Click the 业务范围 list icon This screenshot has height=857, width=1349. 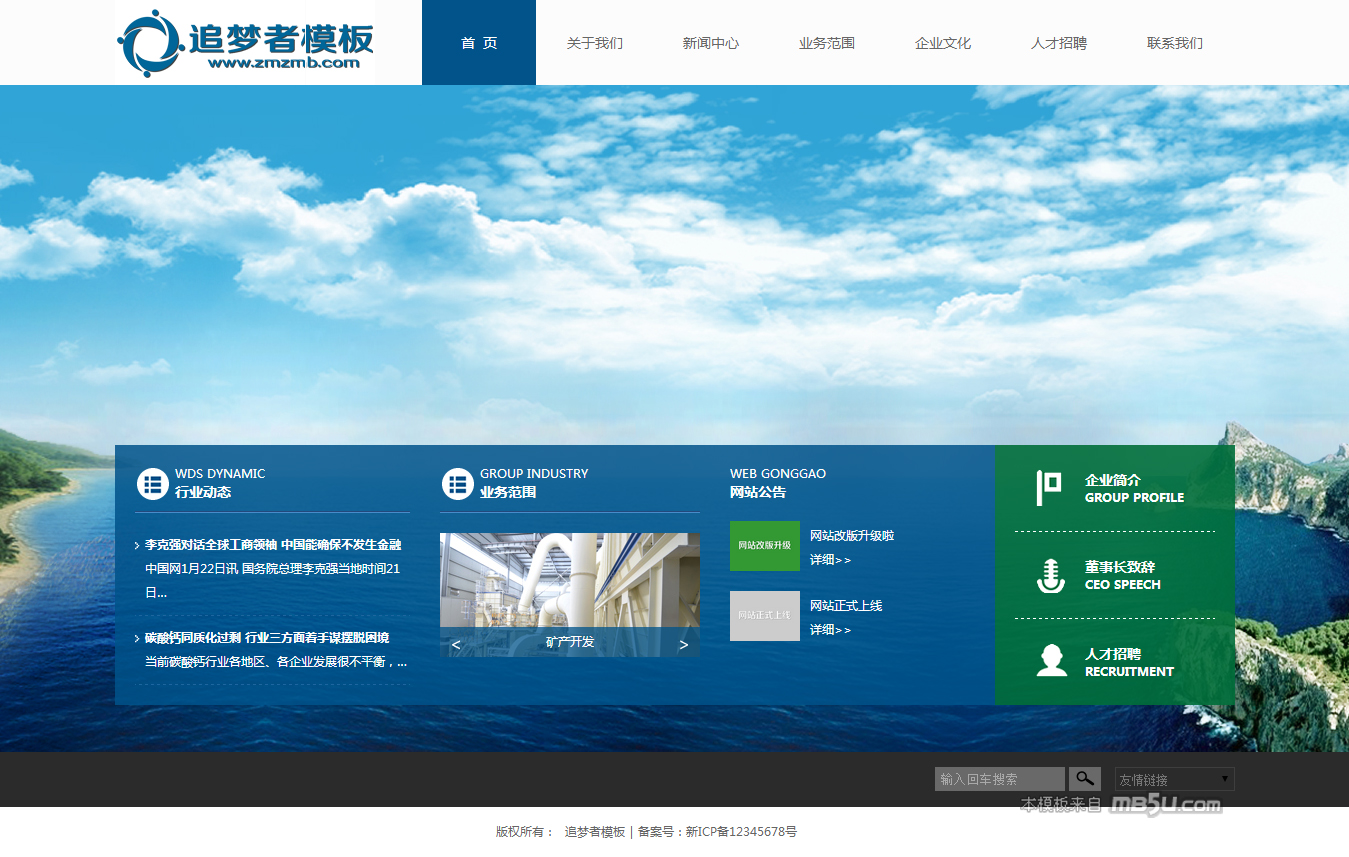457,484
